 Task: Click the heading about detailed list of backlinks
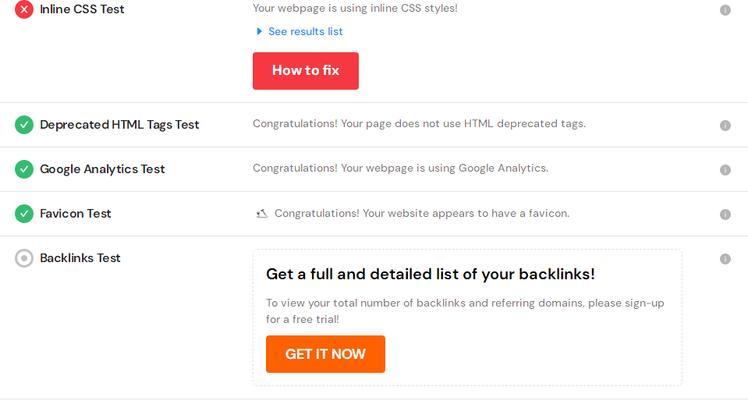(430, 274)
